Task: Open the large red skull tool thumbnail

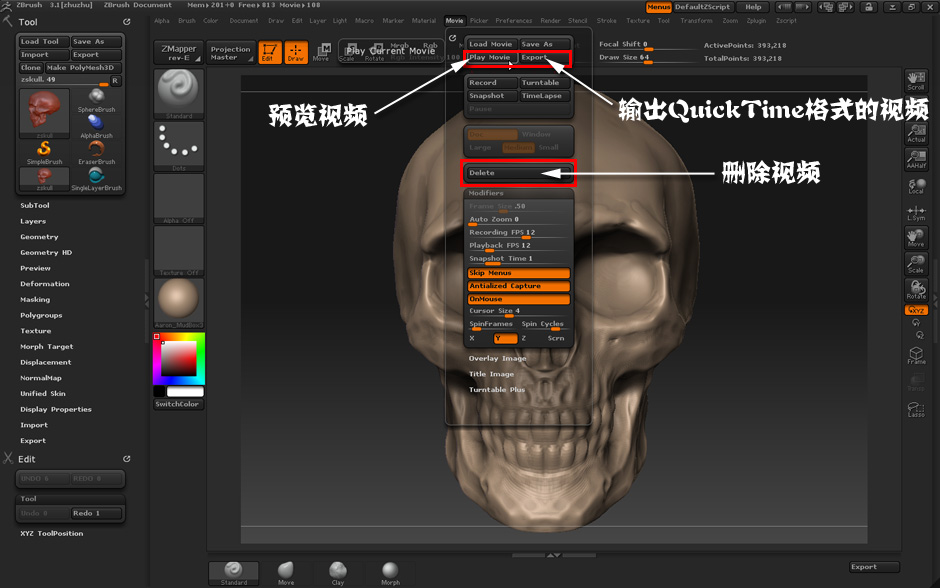Action: click(44, 113)
